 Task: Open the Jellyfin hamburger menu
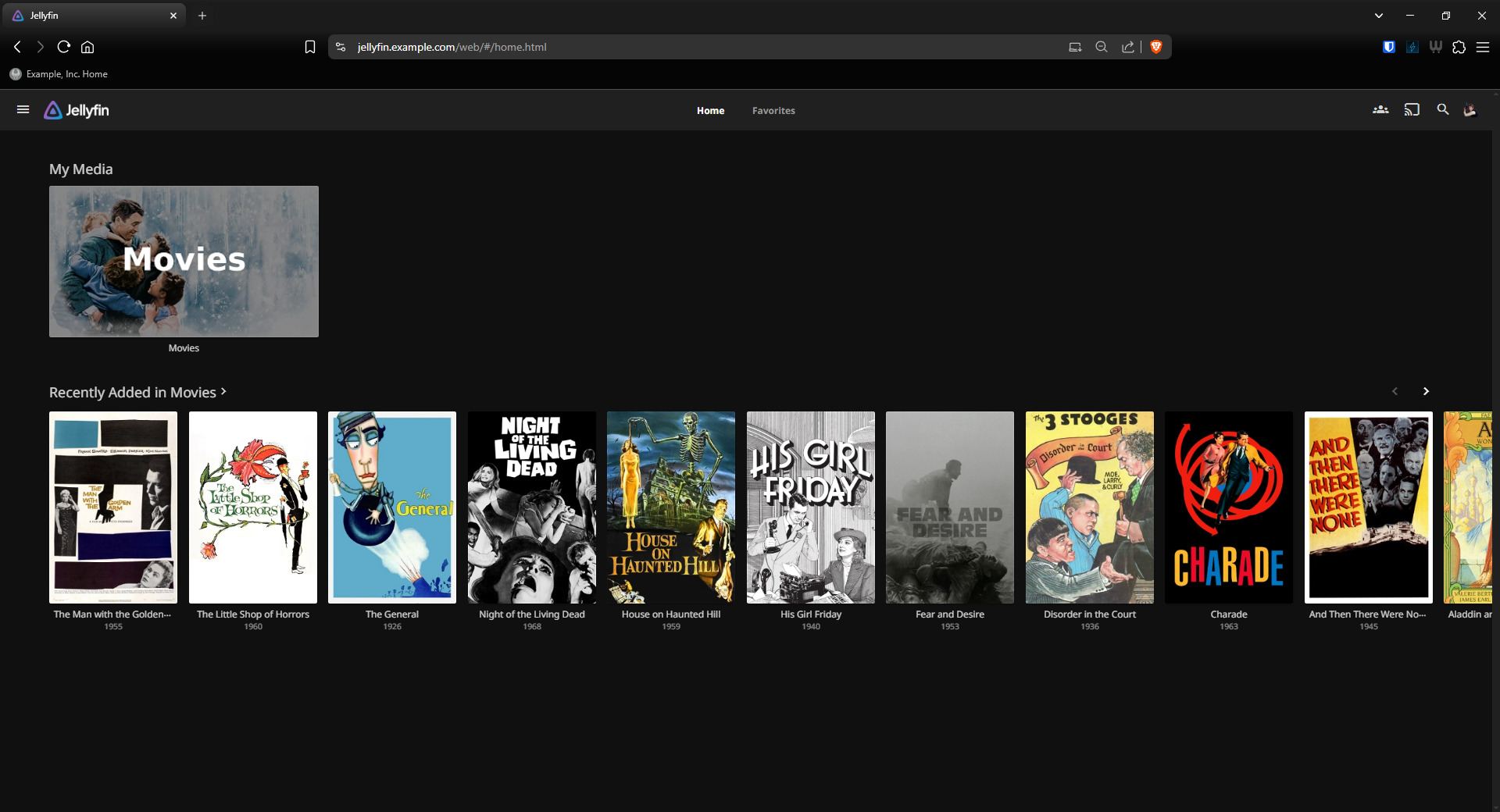pos(23,110)
